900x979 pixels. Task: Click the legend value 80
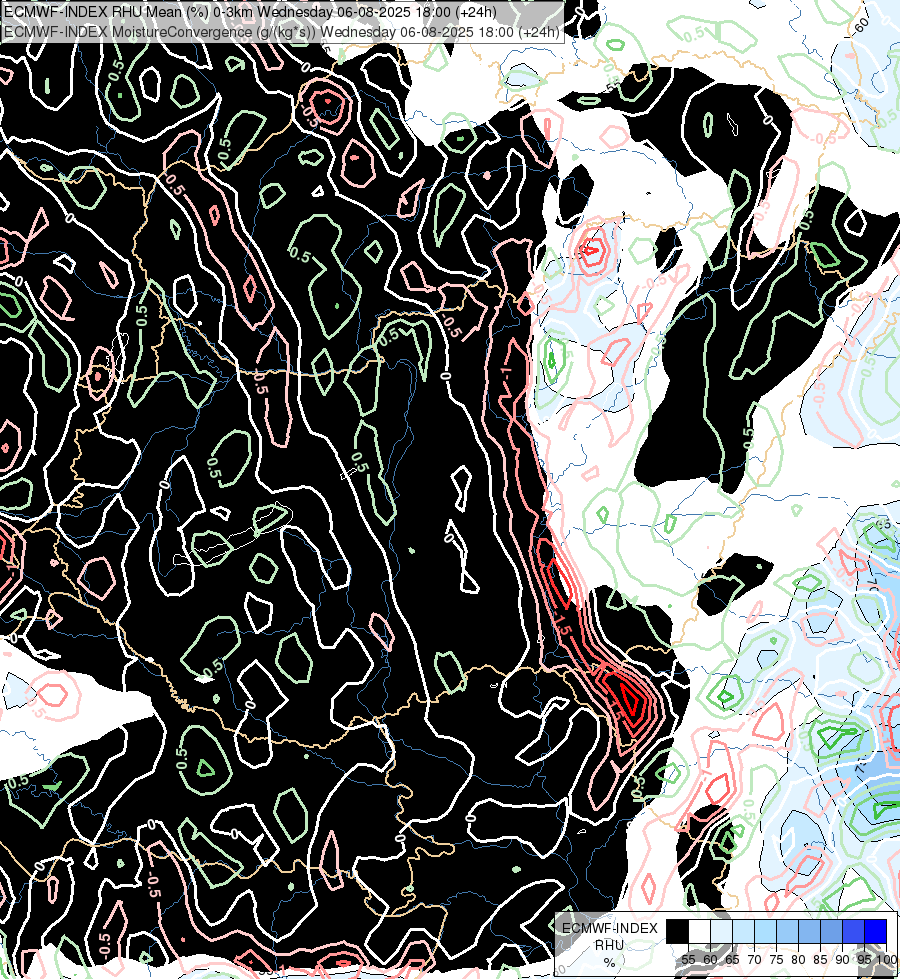coord(798,960)
